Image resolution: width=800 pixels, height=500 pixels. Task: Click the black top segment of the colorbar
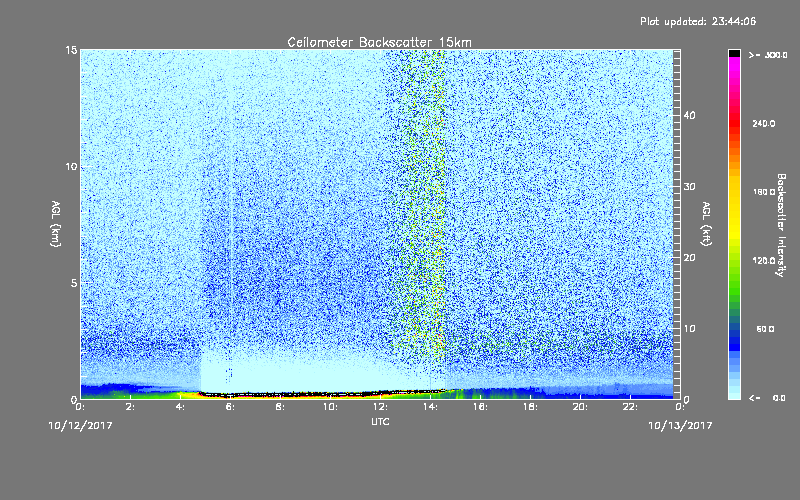pos(734,53)
